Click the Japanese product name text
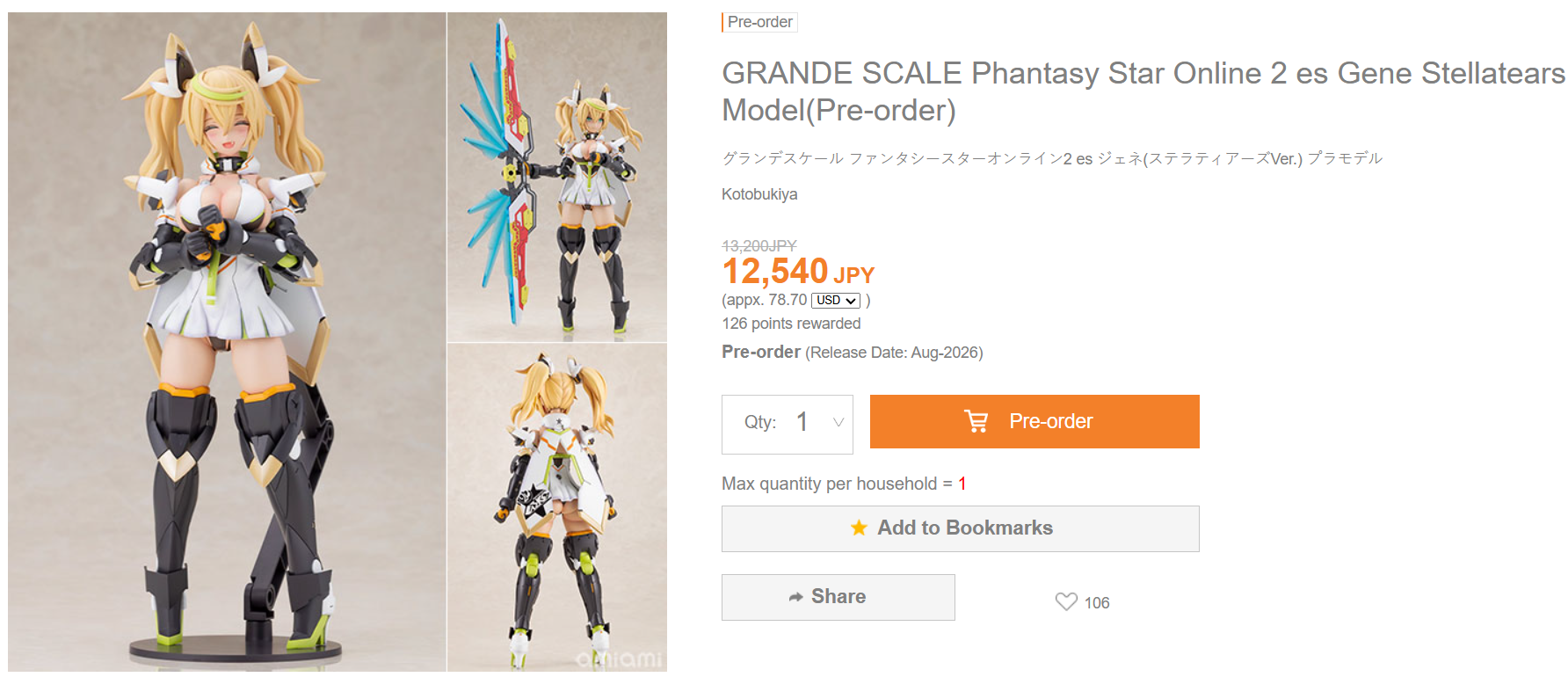Screen dimensions: 1568x677 (1051, 158)
